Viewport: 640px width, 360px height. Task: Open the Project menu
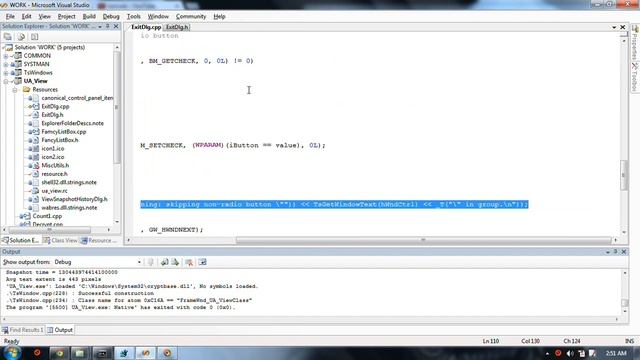coord(67,16)
